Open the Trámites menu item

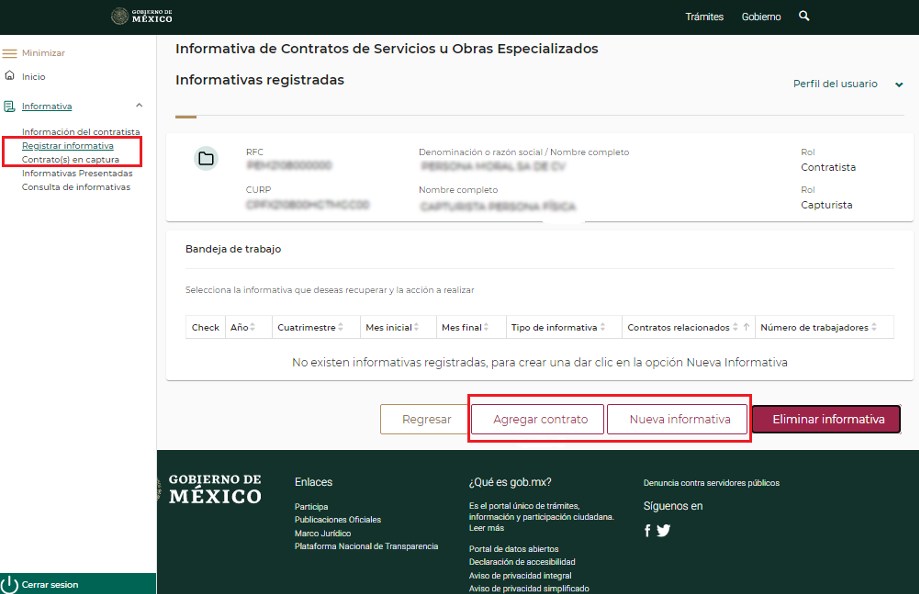[x=705, y=16]
